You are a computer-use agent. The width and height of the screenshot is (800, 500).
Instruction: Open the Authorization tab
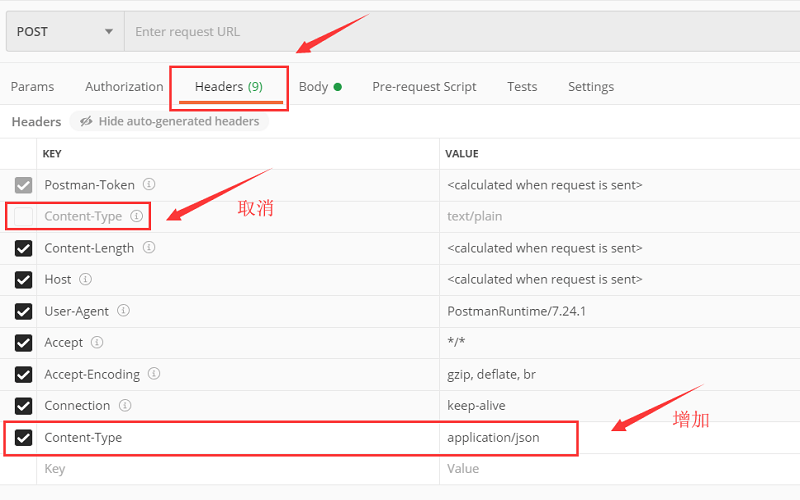pos(124,87)
